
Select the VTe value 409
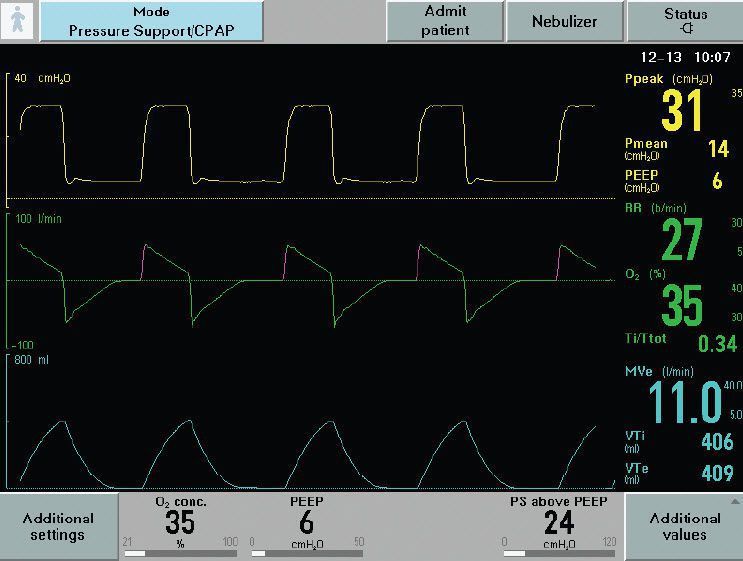[x=716, y=474]
